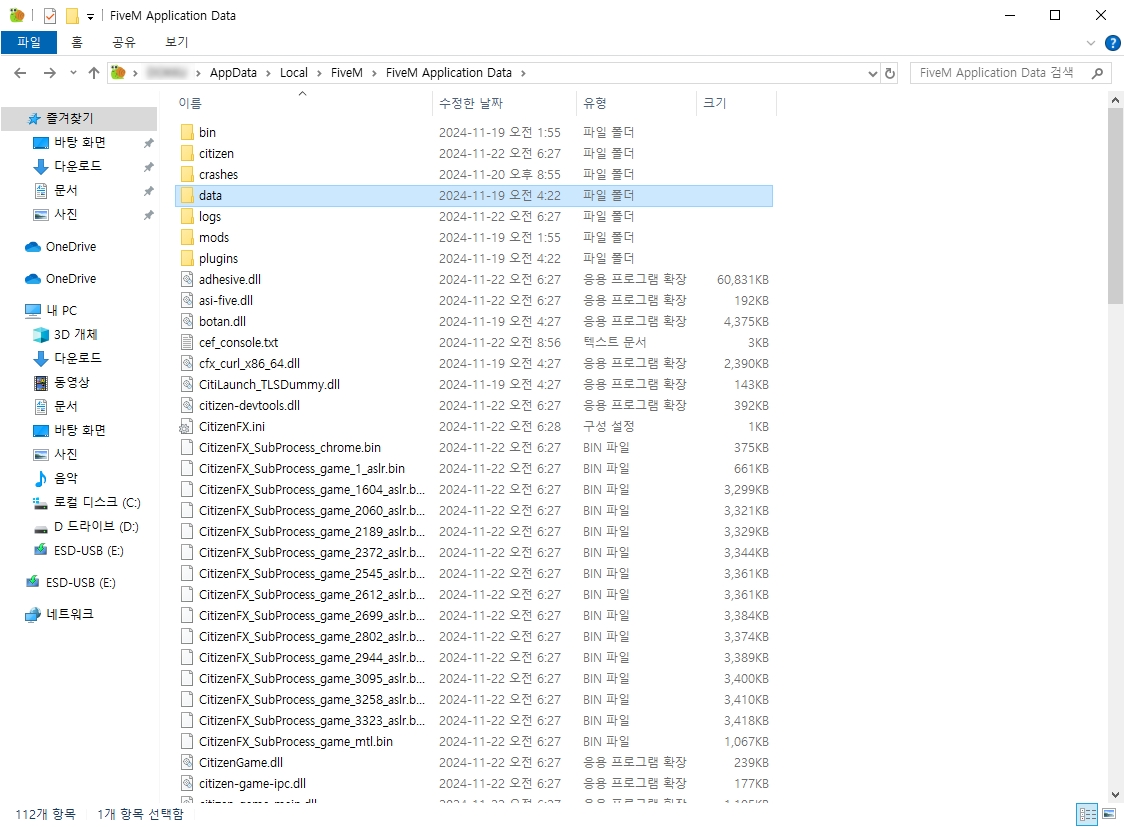Screen dimensions: 1125x827
Task: Select the CitizenFX.ini file icon
Action: [x=186, y=427]
